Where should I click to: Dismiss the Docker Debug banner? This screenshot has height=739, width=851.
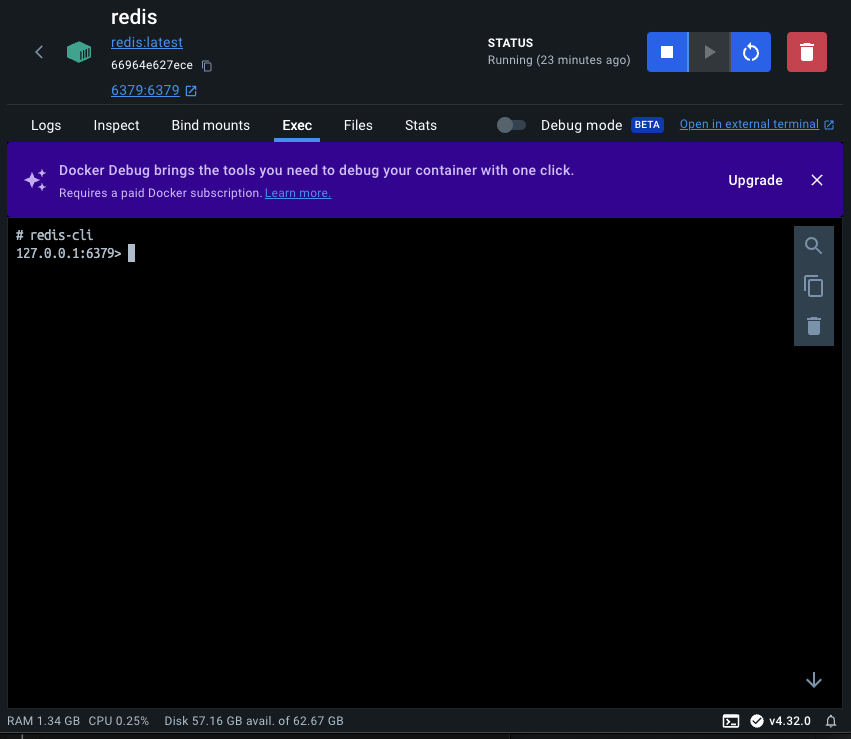tap(816, 180)
